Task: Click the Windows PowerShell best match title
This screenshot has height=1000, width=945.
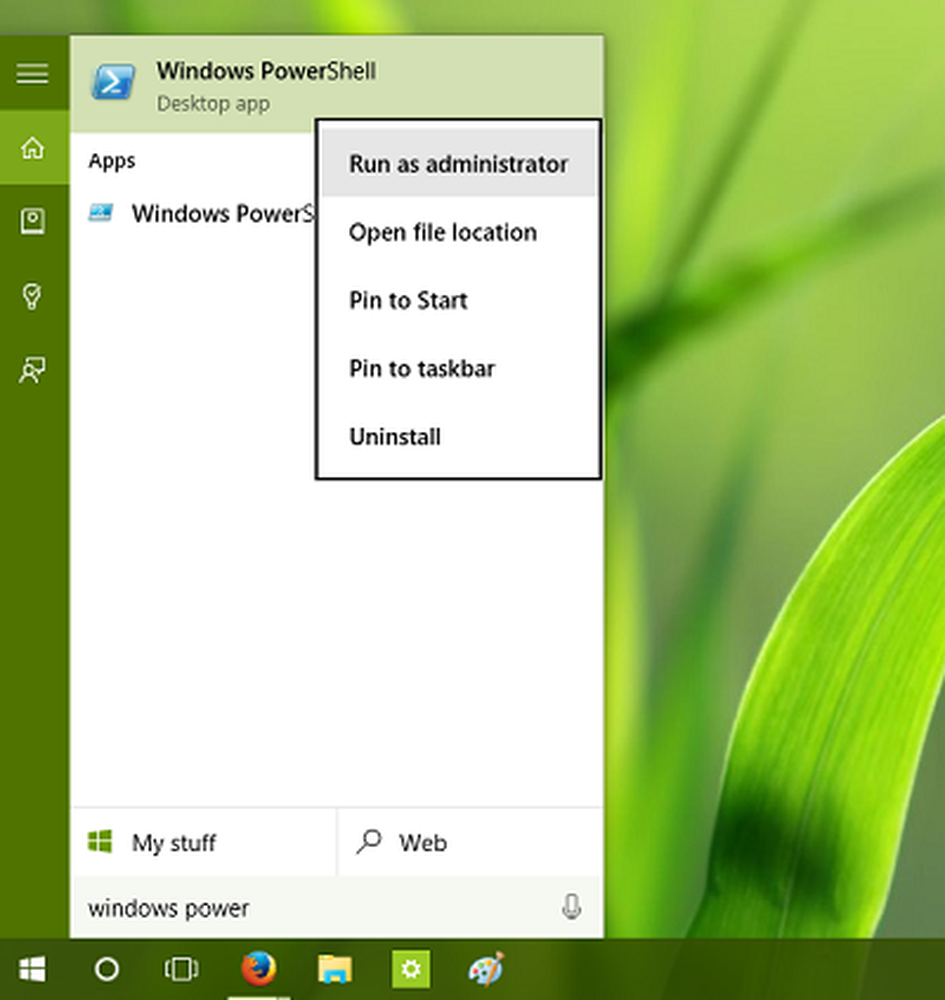Action: pos(266,71)
